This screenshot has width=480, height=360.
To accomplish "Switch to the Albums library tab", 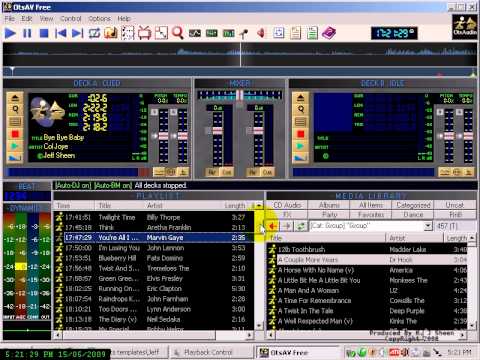I will click(x=329, y=205).
